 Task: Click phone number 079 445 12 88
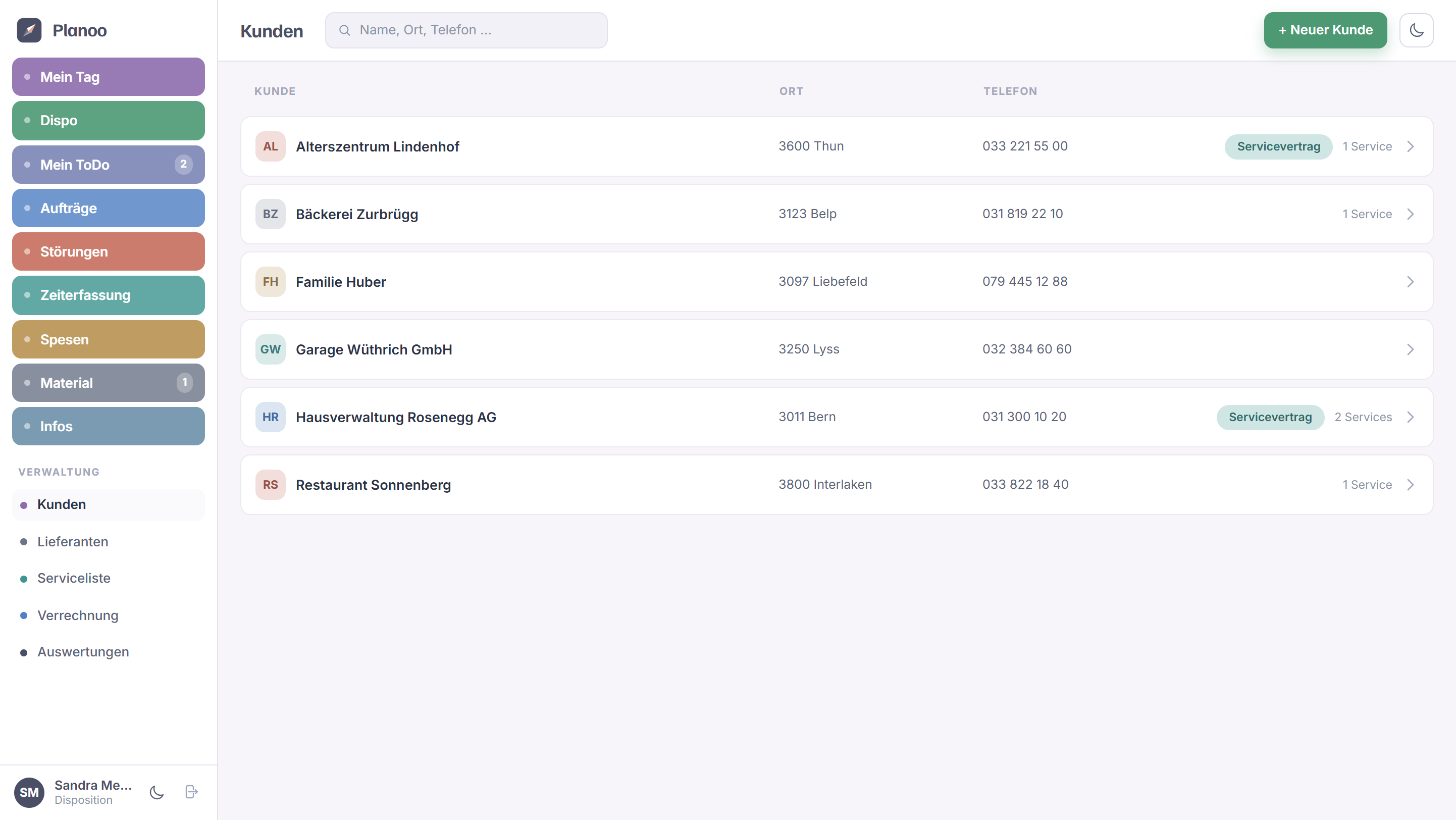click(1025, 281)
